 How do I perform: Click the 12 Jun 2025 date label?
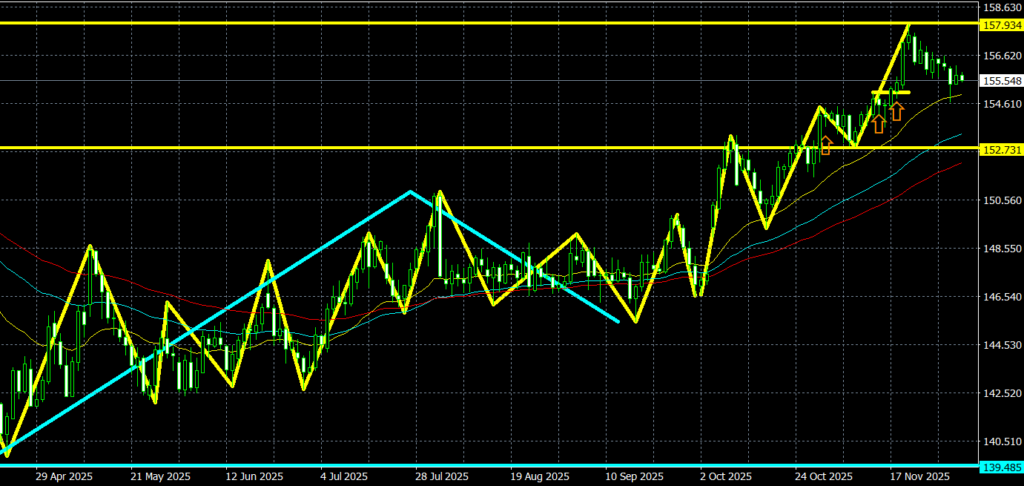(x=253, y=477)
